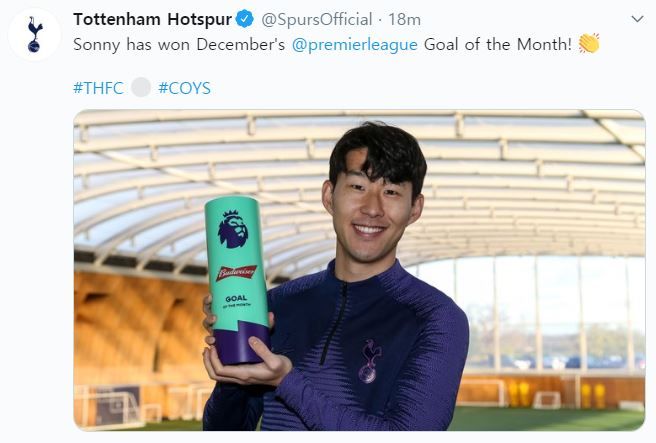Screen dimensions: 656x443
Task: Open the tweet photo of Sonny
Action: click(359, 270)
